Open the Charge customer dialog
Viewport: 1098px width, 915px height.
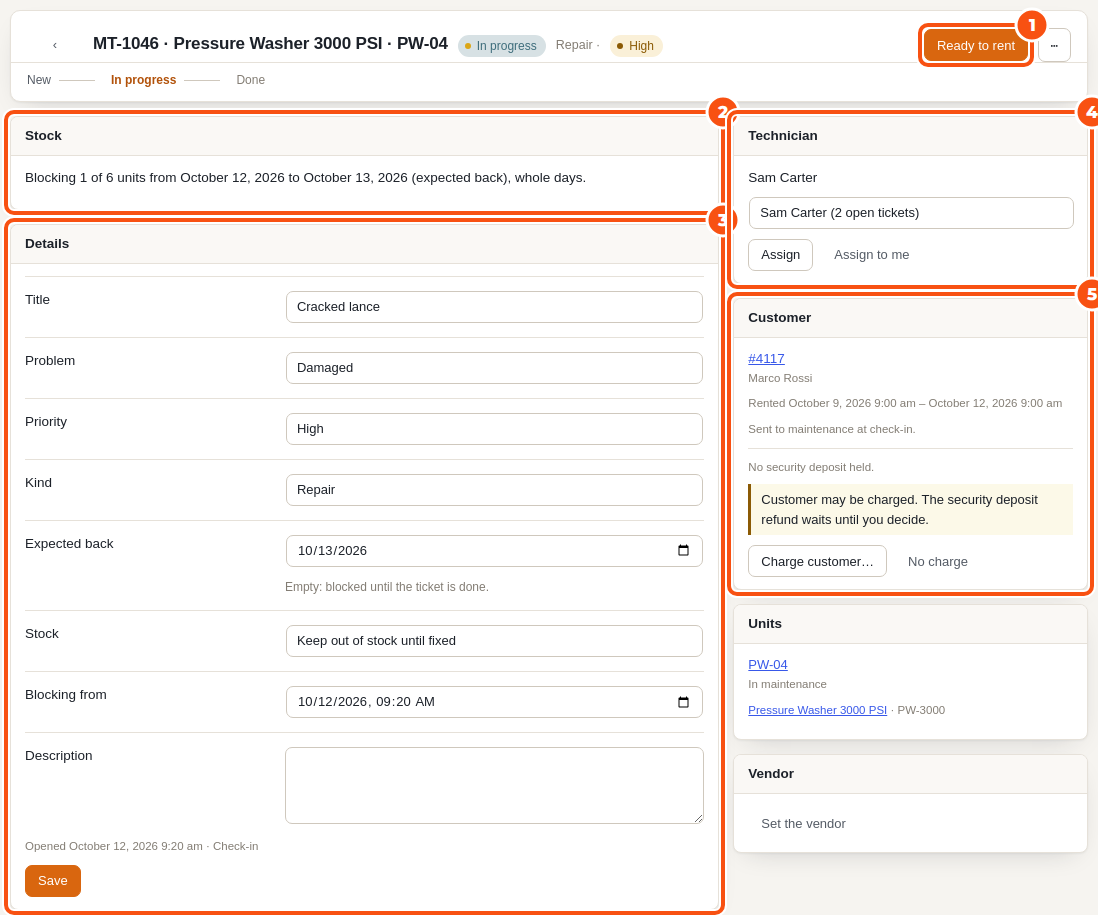point(817,561)
